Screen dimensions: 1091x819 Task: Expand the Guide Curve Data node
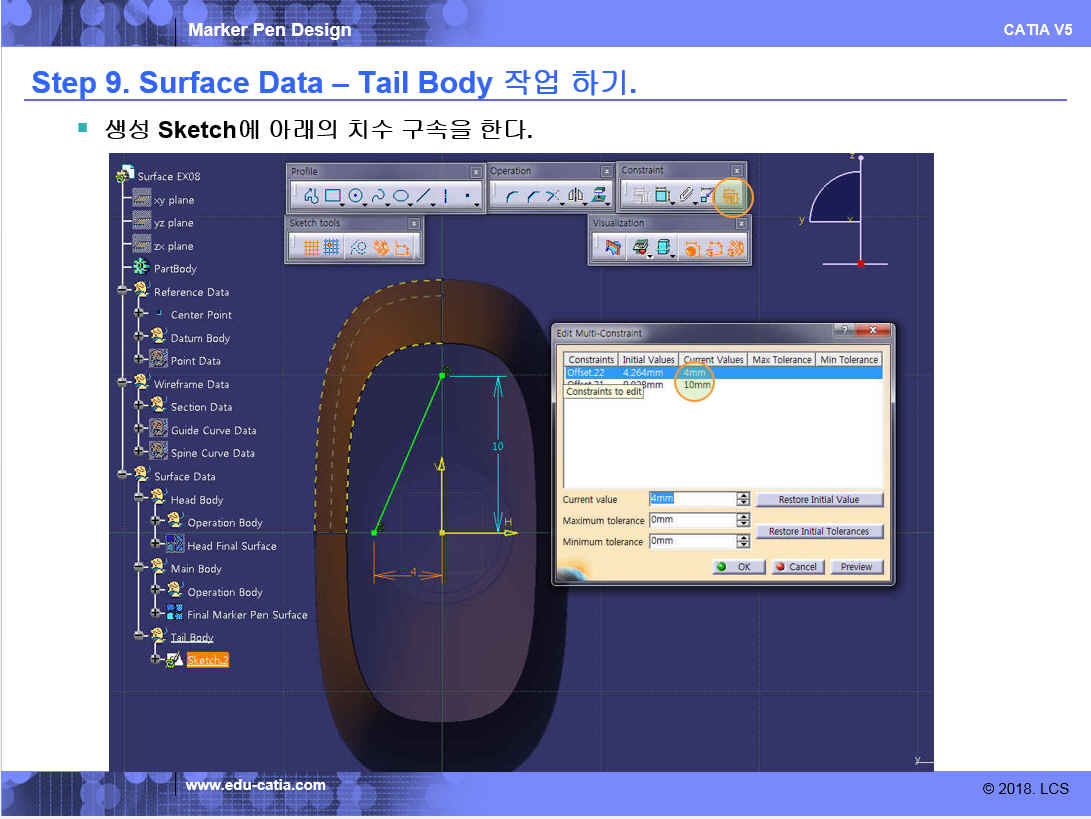140,430
